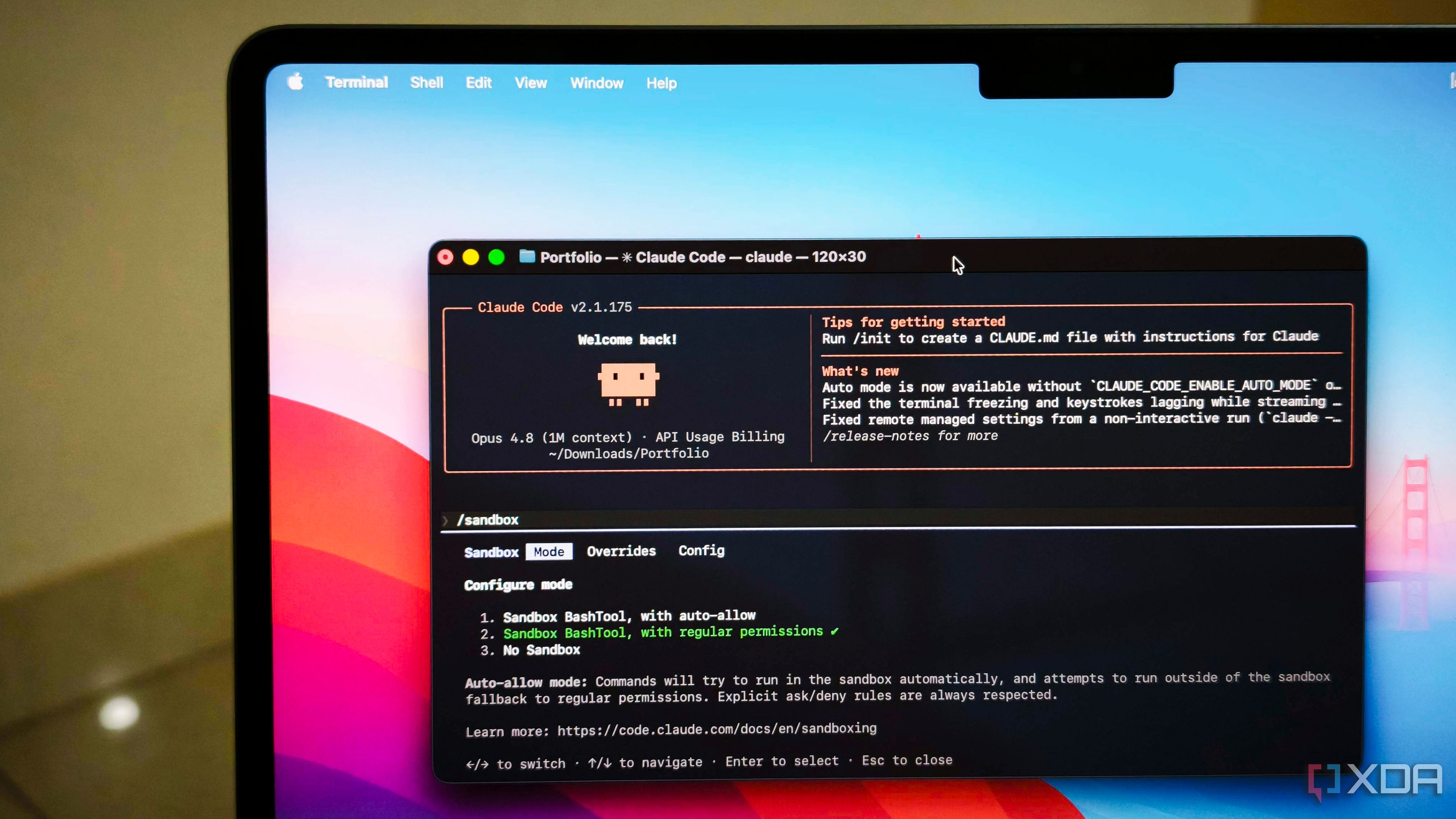Click the 'Enter to select' hint

(782, 761)
